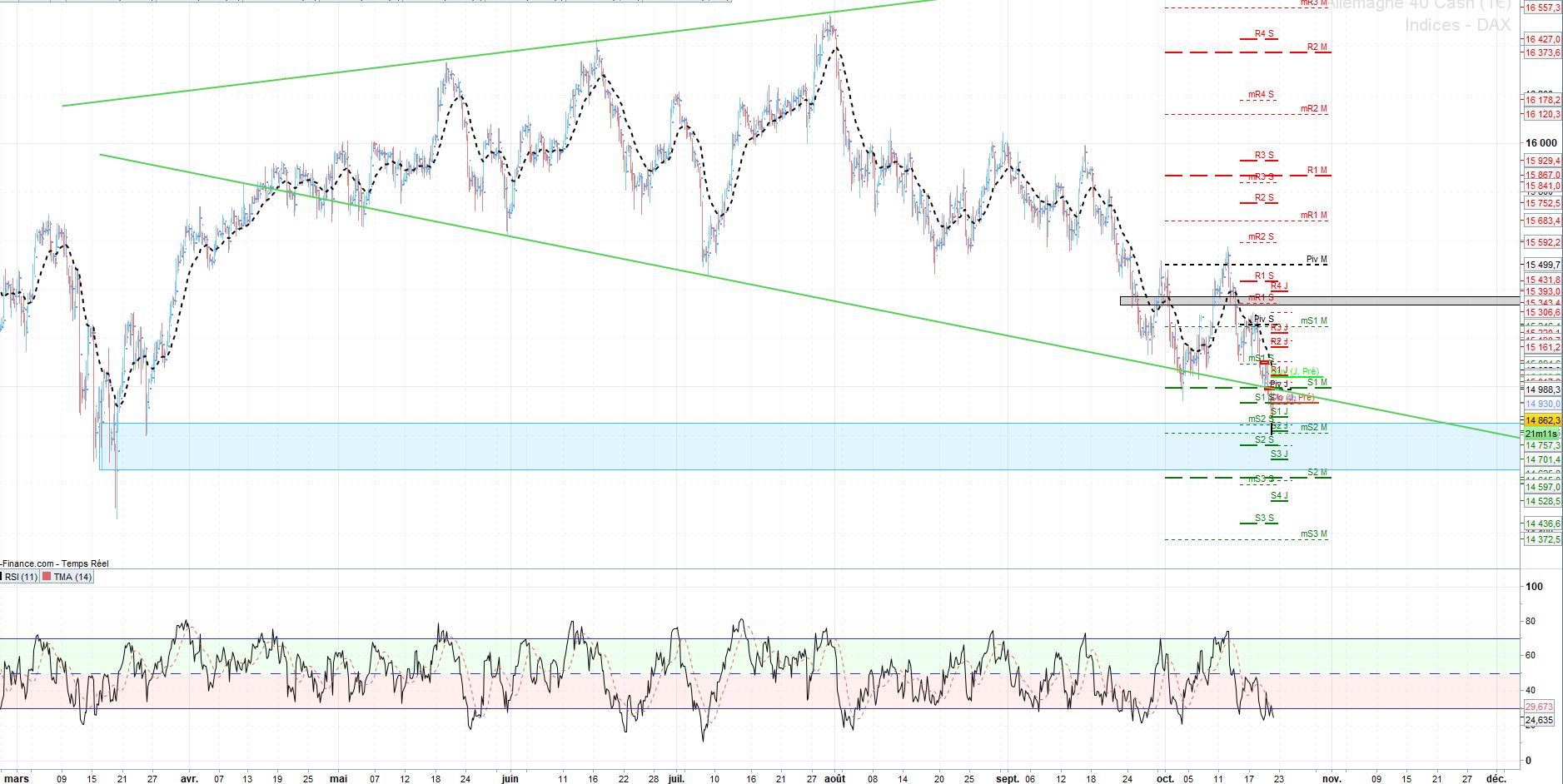Screen dimensions: 1563x784
Task: Click the 'R4 S' weekly resistance label
Action: (x=1264, y=33)
